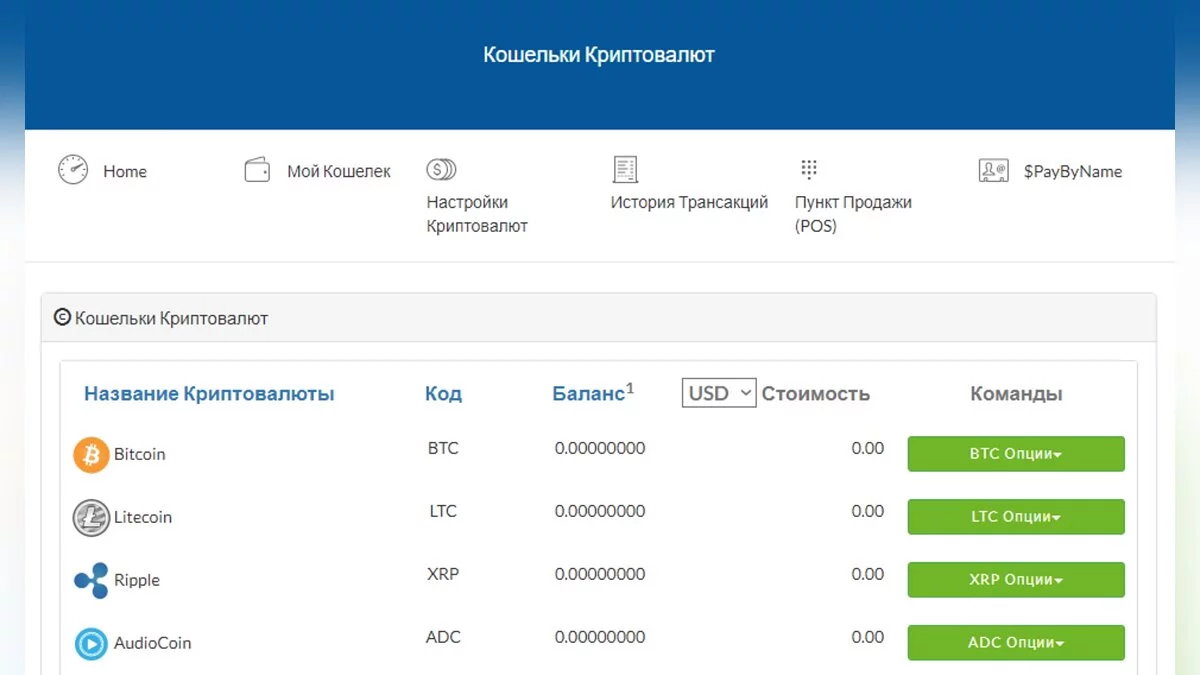Click the receipt icon above История Трансакций

(x=625, y=169)
